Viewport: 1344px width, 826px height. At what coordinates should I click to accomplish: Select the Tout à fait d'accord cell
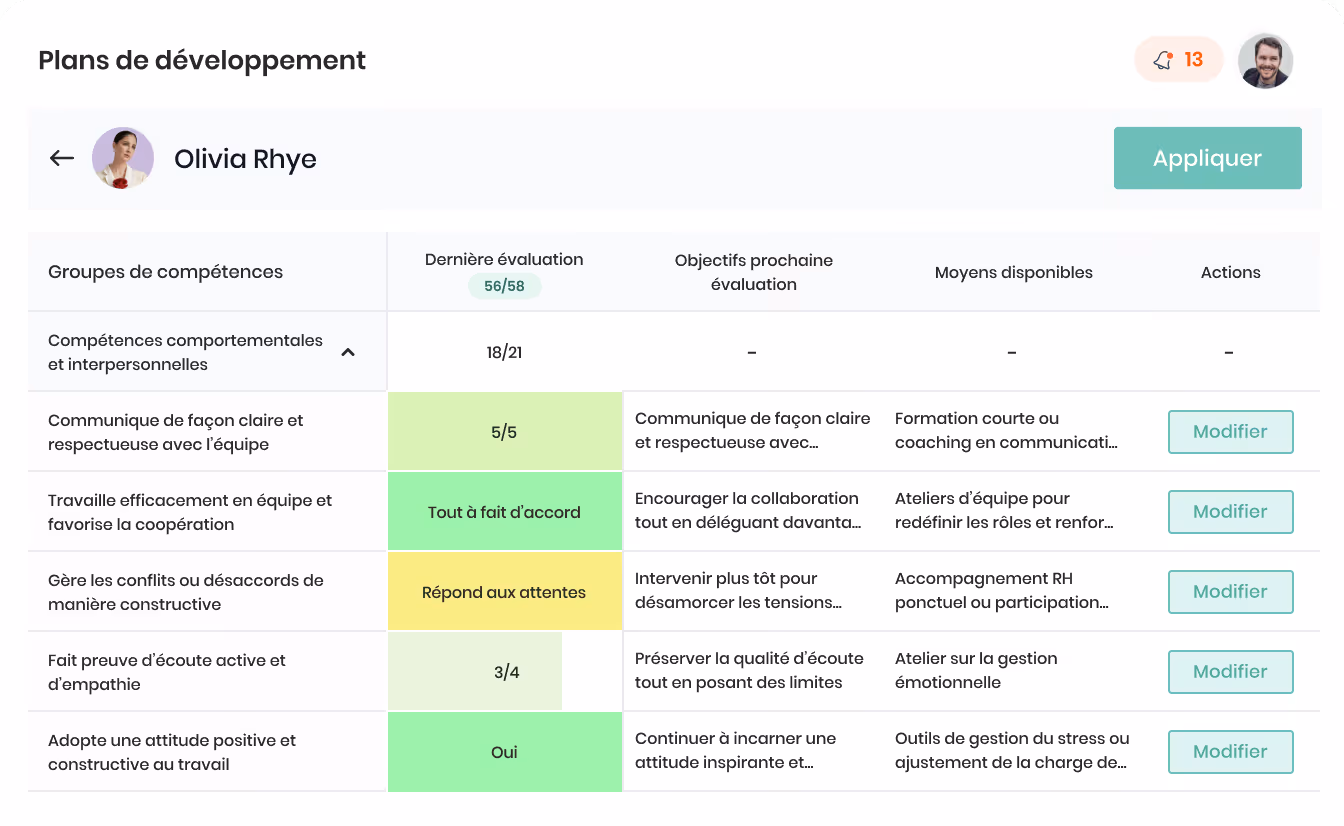tap(504, 512)
